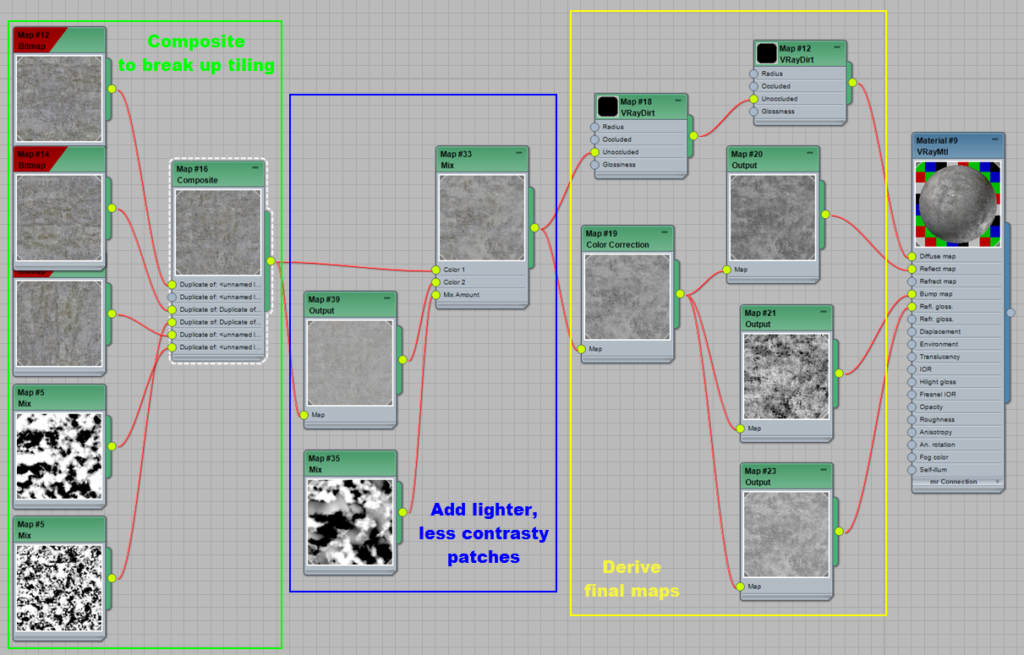Click Mix Amount socket on Map #33
The height and width of the screenshot is (655, 1024).
[436, 295]
